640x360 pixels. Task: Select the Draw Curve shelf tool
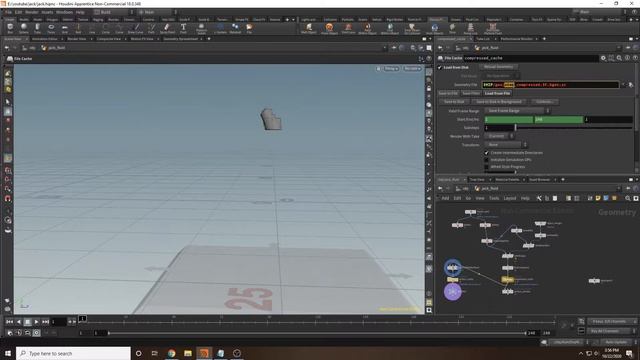point(136,28)
